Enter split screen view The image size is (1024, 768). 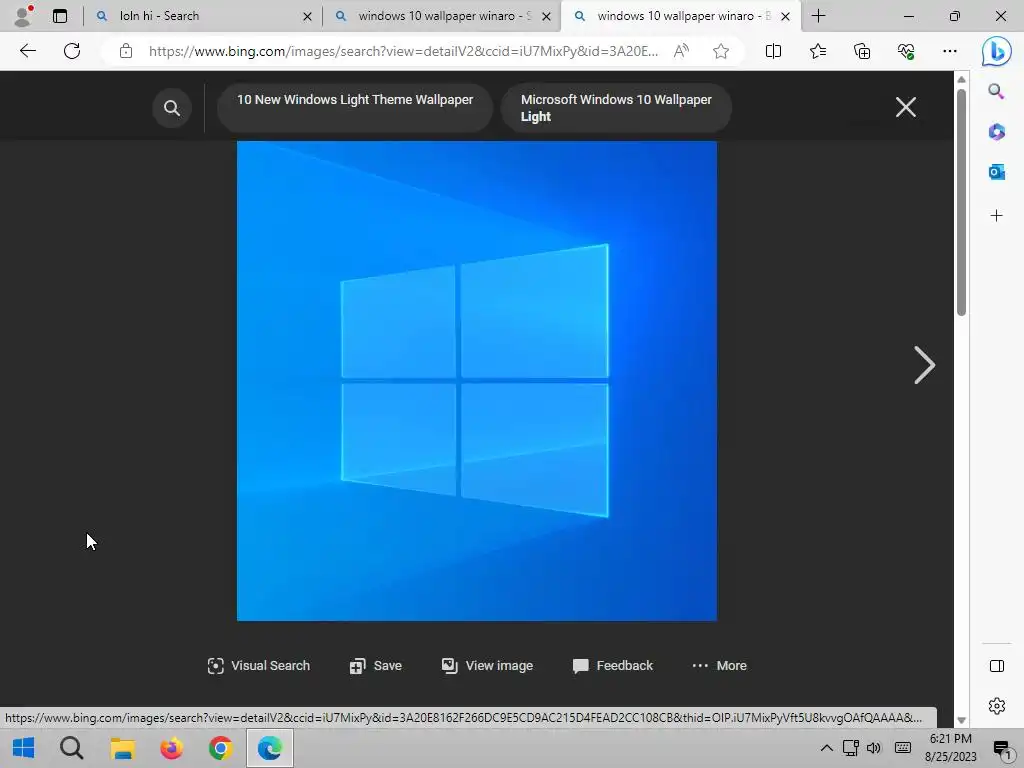pyautogui.click(x=773, y=51)
